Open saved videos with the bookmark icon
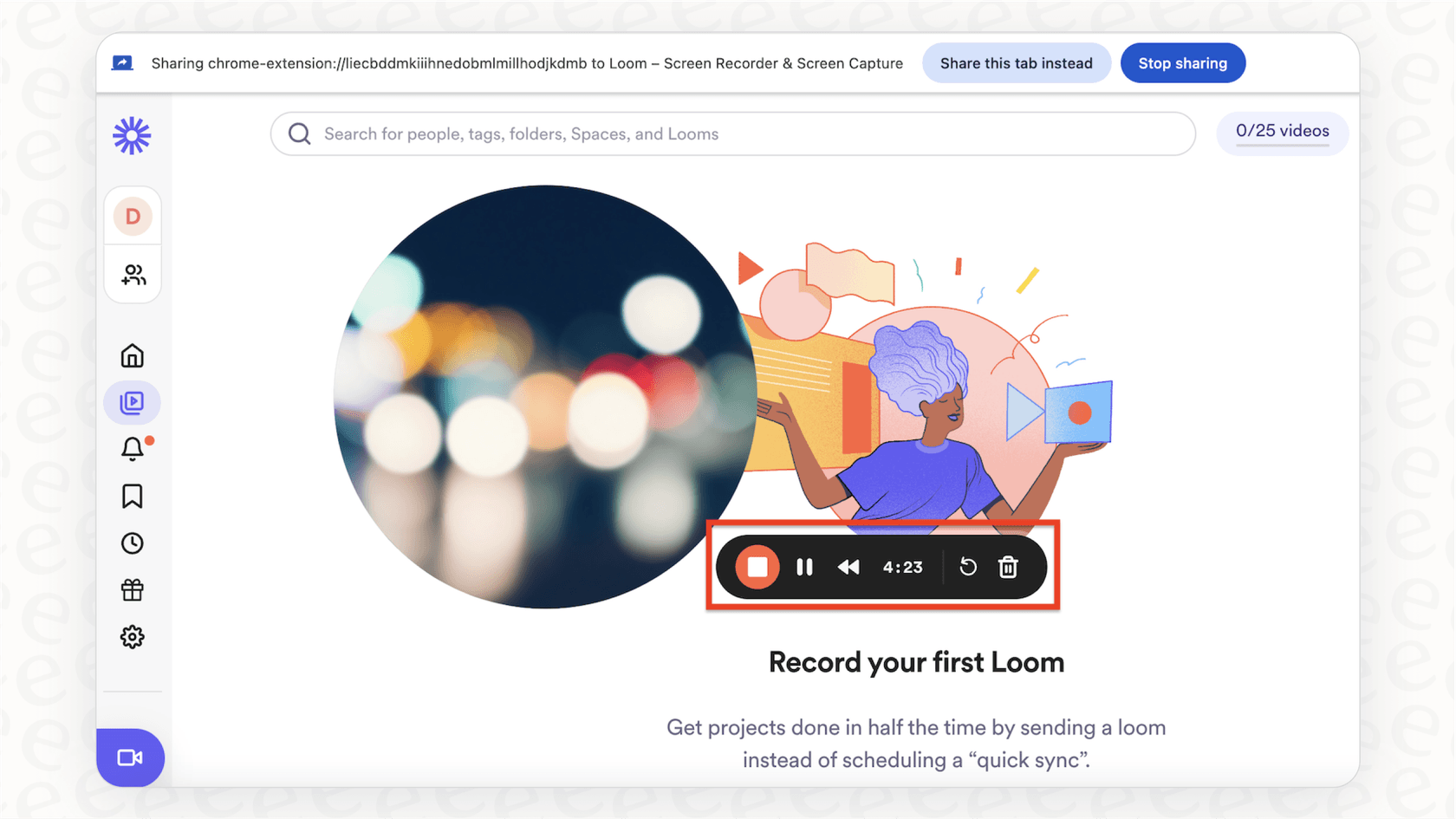 pyautogui.click(x=132, y=496)
